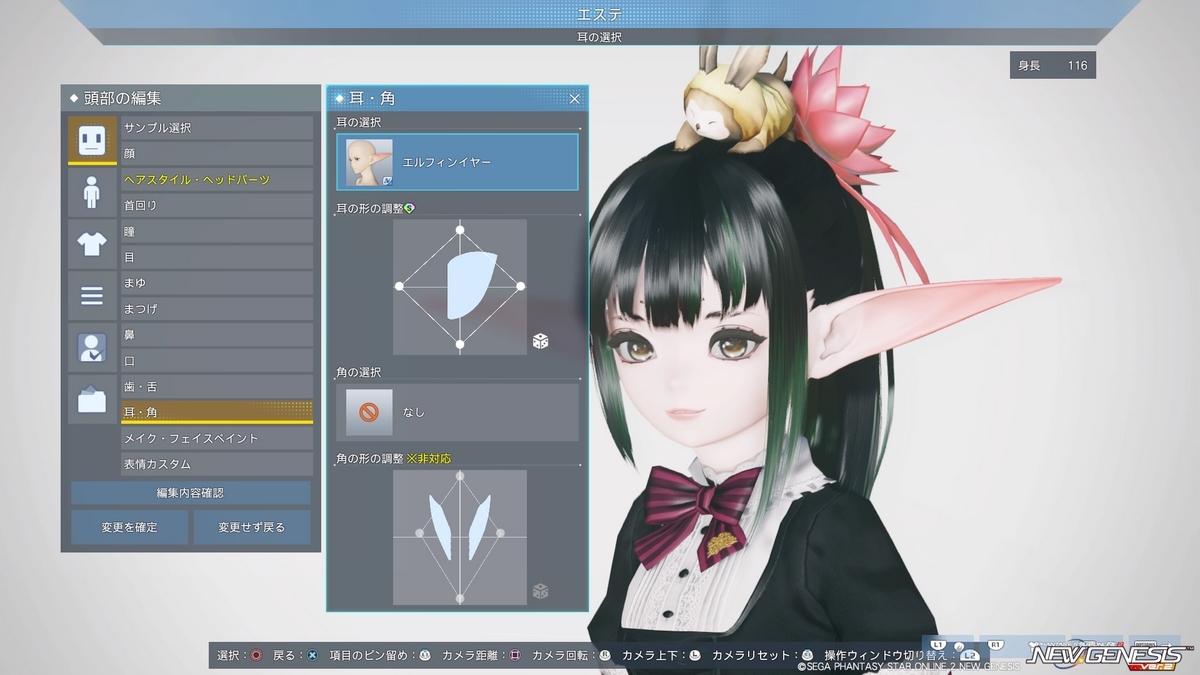
Task: Click bottom handle of ear shape adjuster
Action: coord(460,345)
